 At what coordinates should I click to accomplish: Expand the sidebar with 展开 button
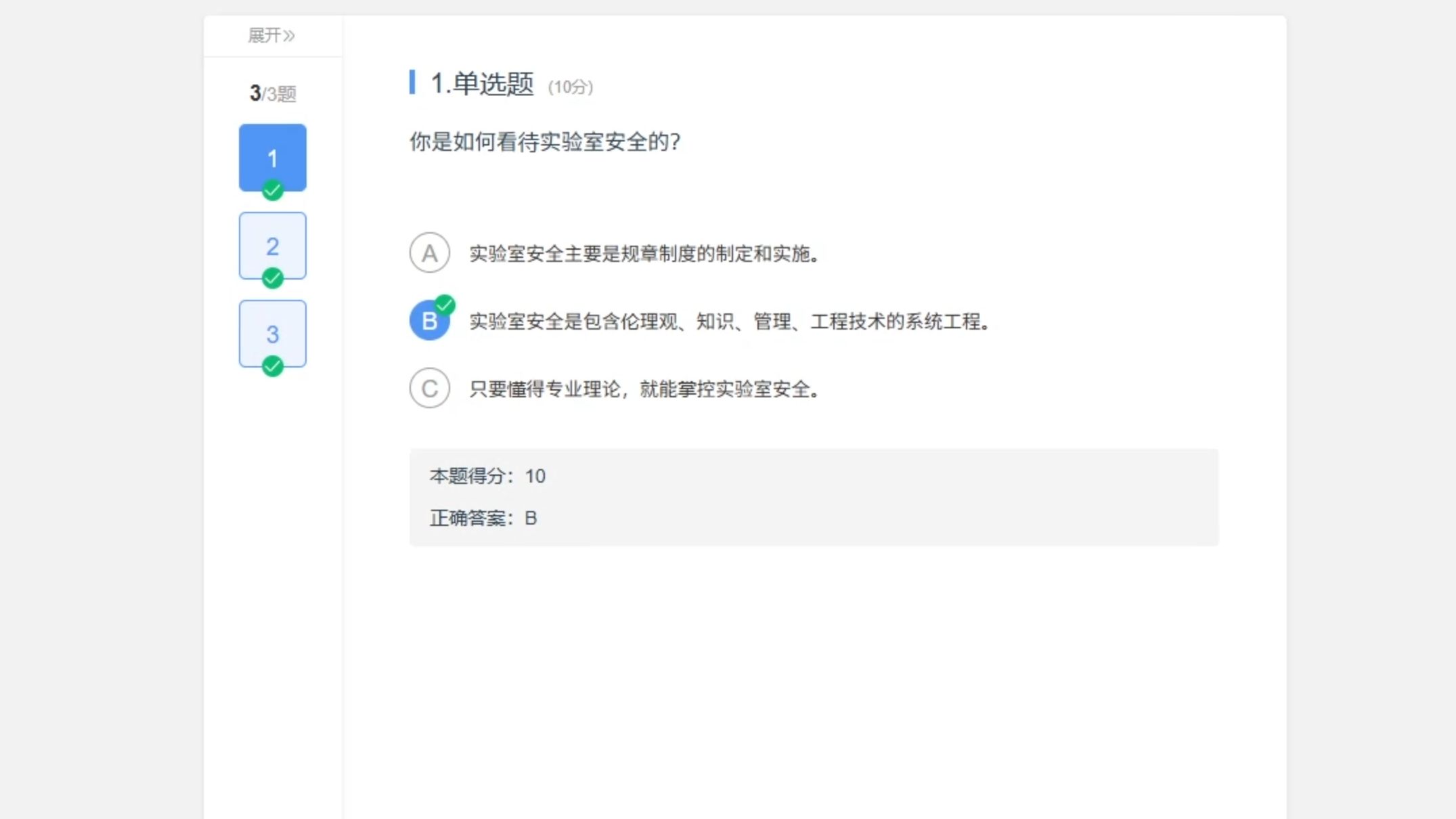[x=271, y=35]
